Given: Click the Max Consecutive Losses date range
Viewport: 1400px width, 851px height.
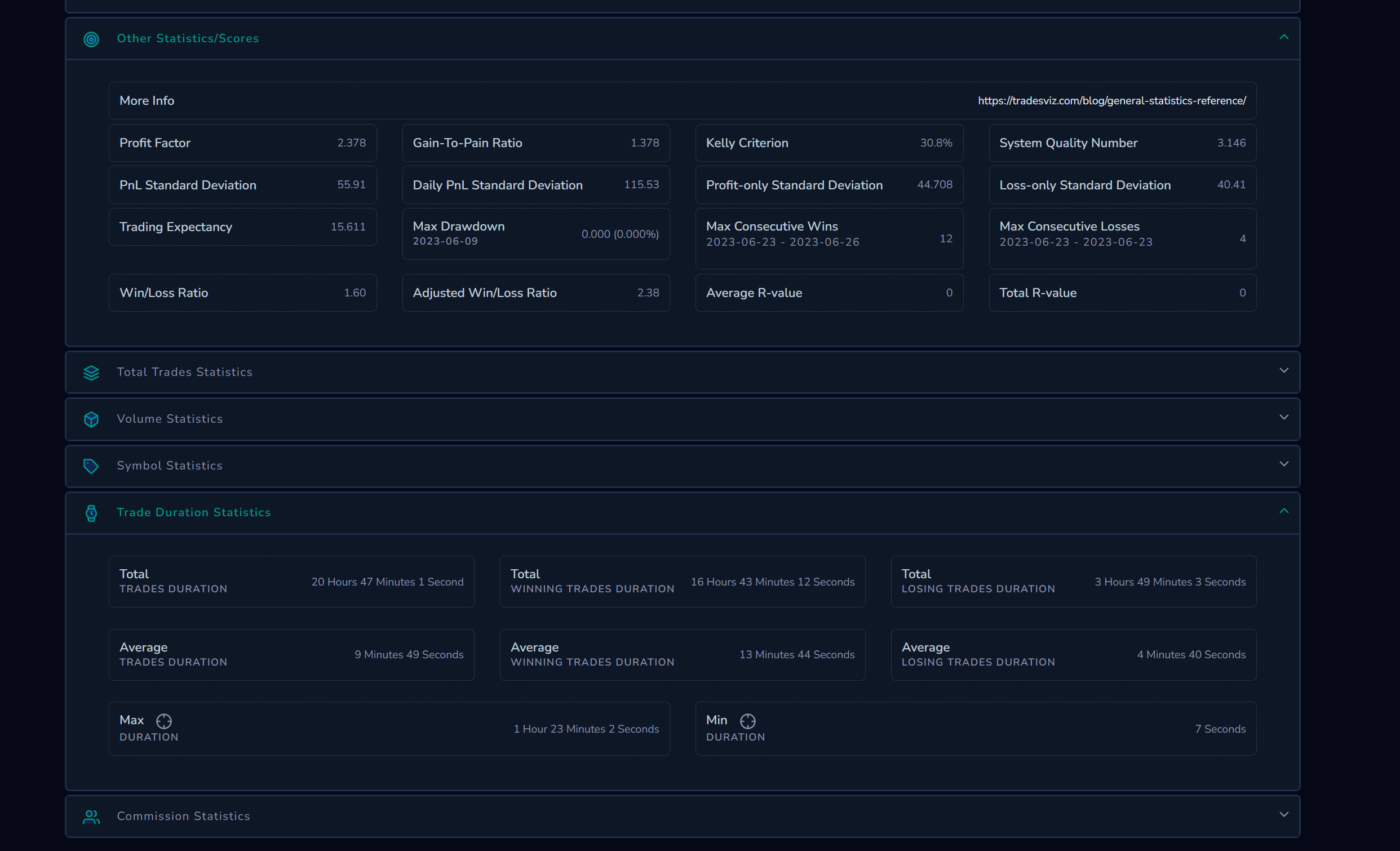Looking at the screenshot, I should pyautogui.click(x=1076, y=242).
